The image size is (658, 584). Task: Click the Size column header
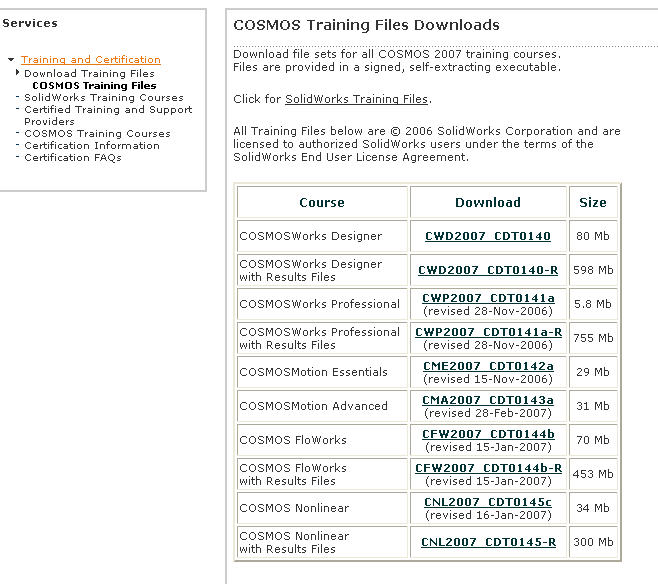pyautogui.click(x=593, y=202)
